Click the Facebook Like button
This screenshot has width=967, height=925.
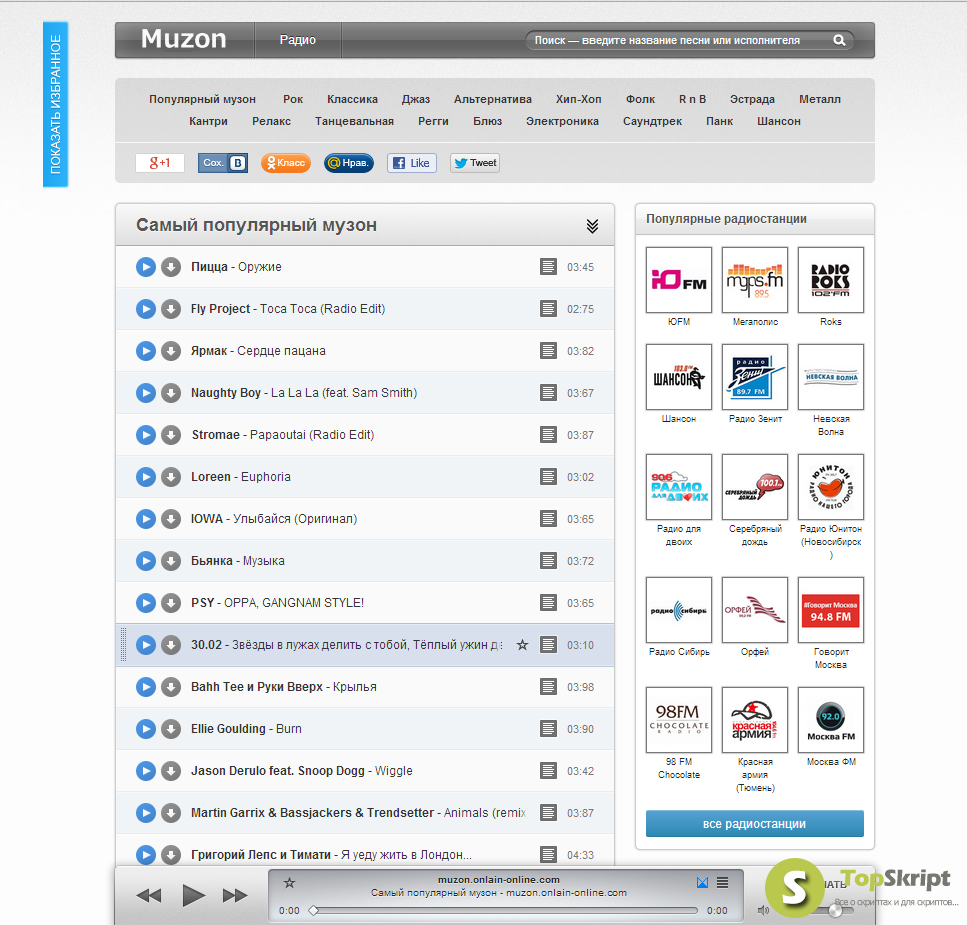[x=412, y=163]
